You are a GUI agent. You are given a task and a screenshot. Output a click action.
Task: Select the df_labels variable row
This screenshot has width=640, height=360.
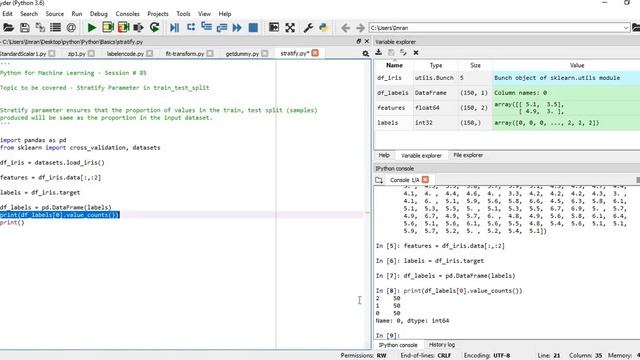pos(507,93)
